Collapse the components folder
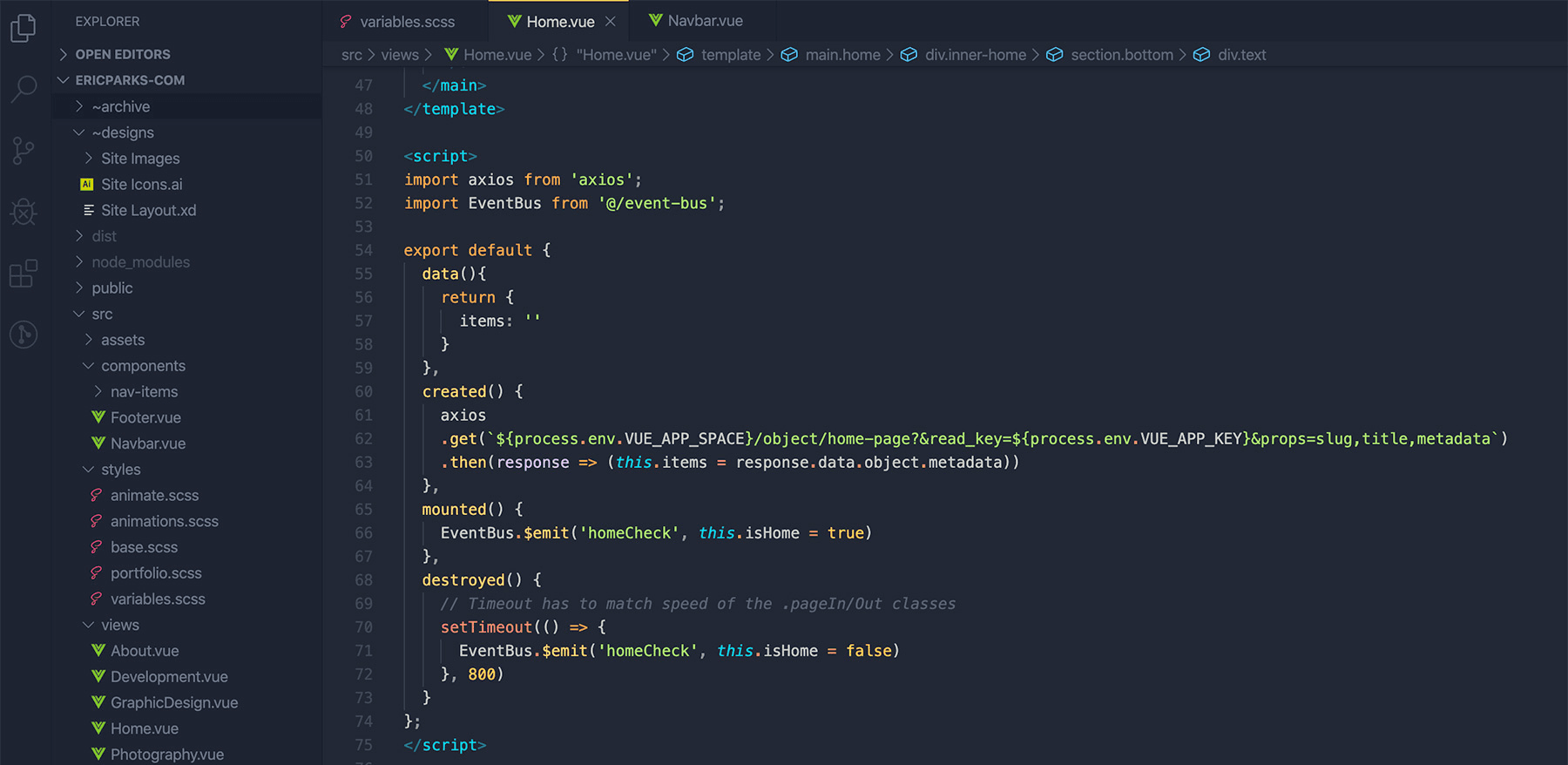The image size is (1568, 765). pyautogui.click(x=89, y=366)
